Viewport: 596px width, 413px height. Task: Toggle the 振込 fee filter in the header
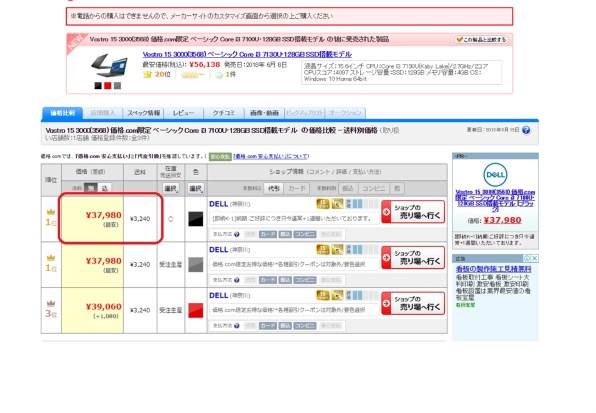348,188
